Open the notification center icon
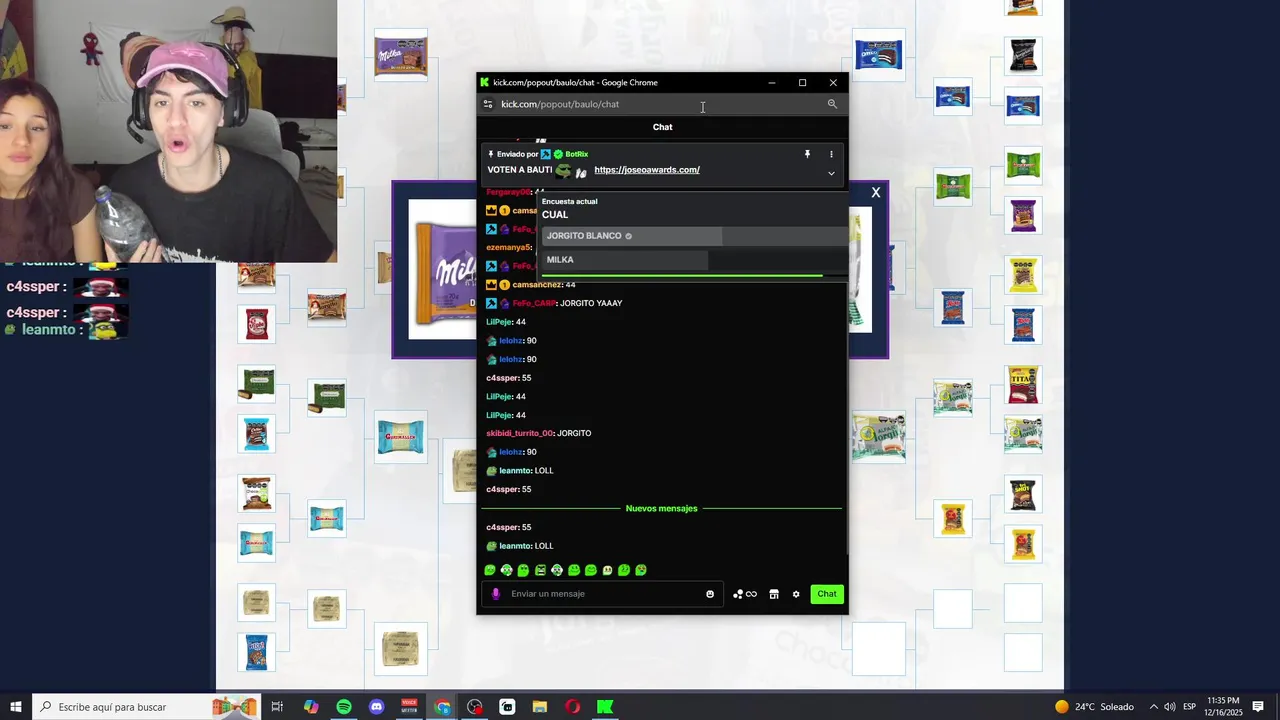This screenshot has height=720, width=1280. 1258,707
